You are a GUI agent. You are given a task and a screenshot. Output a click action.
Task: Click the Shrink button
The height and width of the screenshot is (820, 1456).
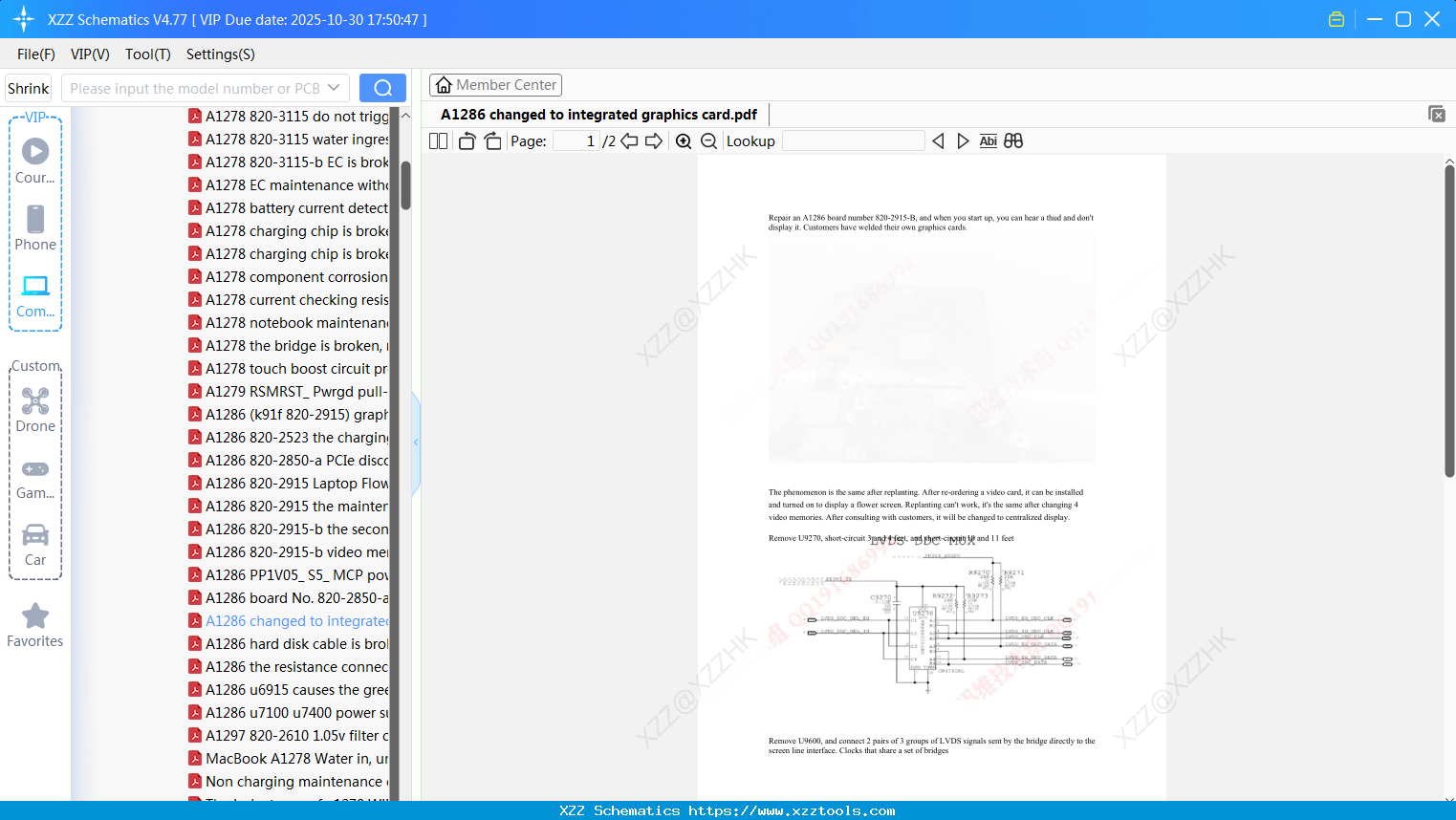(x=28, y=88)
